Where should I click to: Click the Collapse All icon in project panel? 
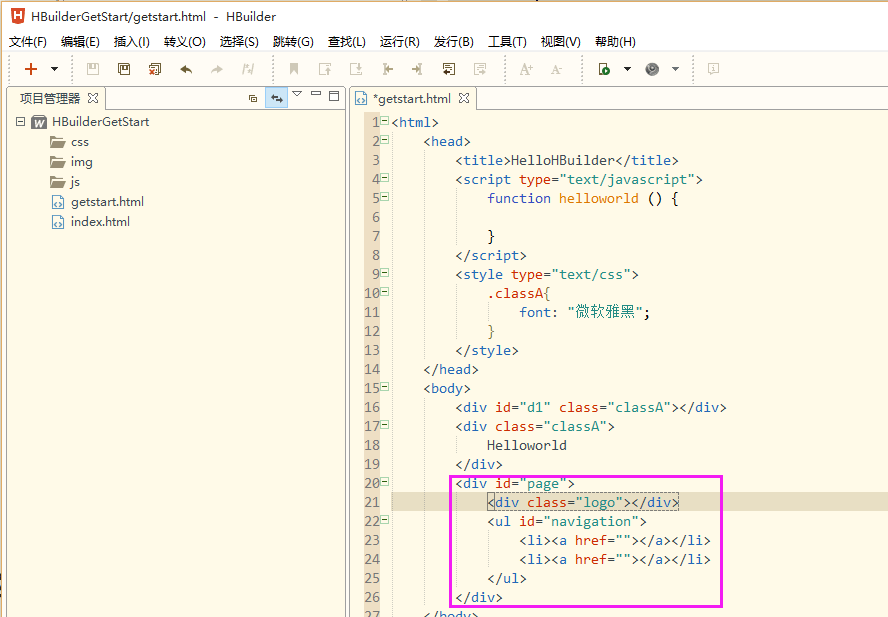[x=253, y=99]
